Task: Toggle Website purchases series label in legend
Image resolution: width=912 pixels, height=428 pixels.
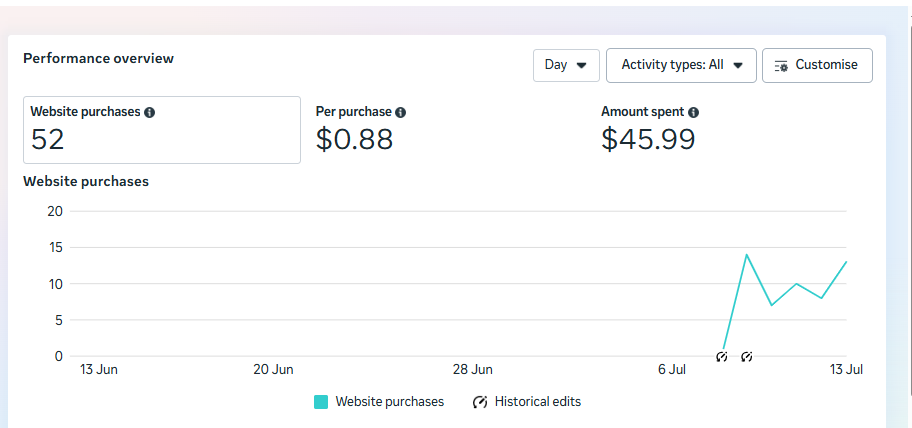Action: click(x=389, y=402)
